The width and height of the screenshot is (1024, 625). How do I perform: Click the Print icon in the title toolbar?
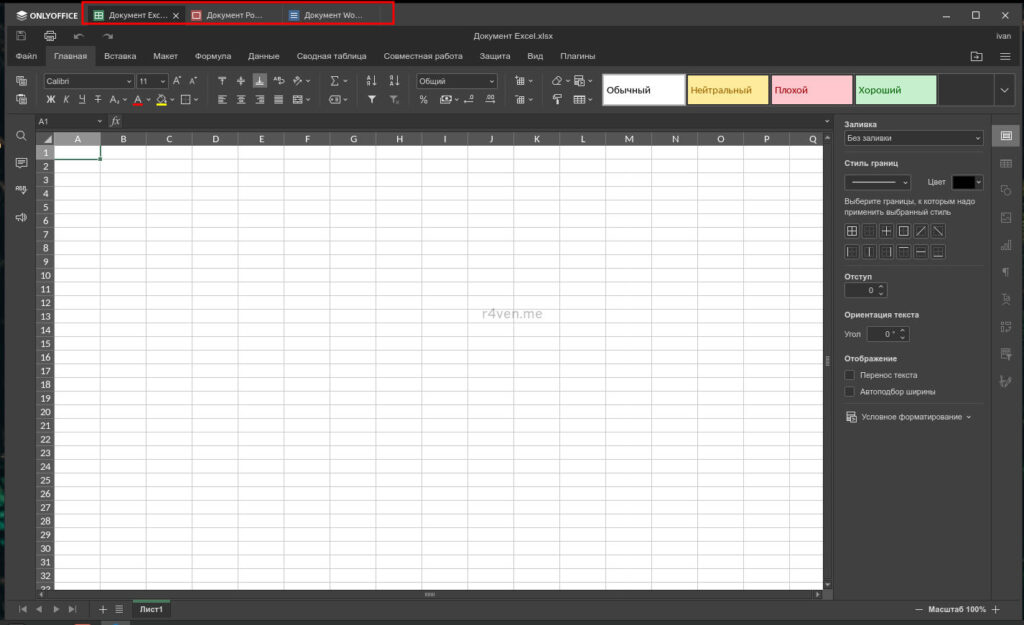pos(49,36)
